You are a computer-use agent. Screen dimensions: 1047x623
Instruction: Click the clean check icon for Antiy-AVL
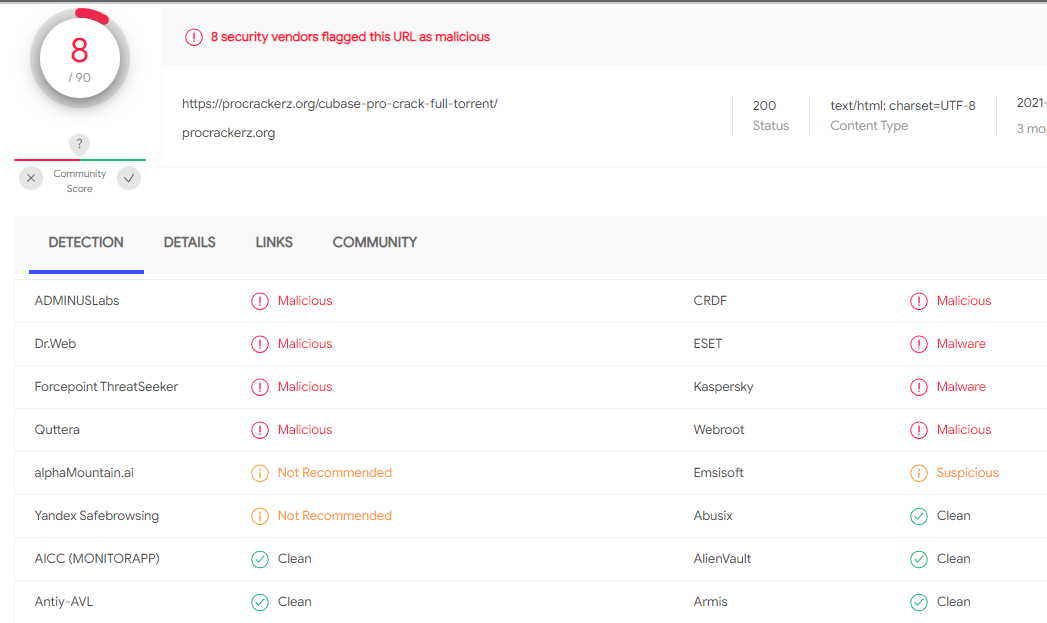pos(260,602)
